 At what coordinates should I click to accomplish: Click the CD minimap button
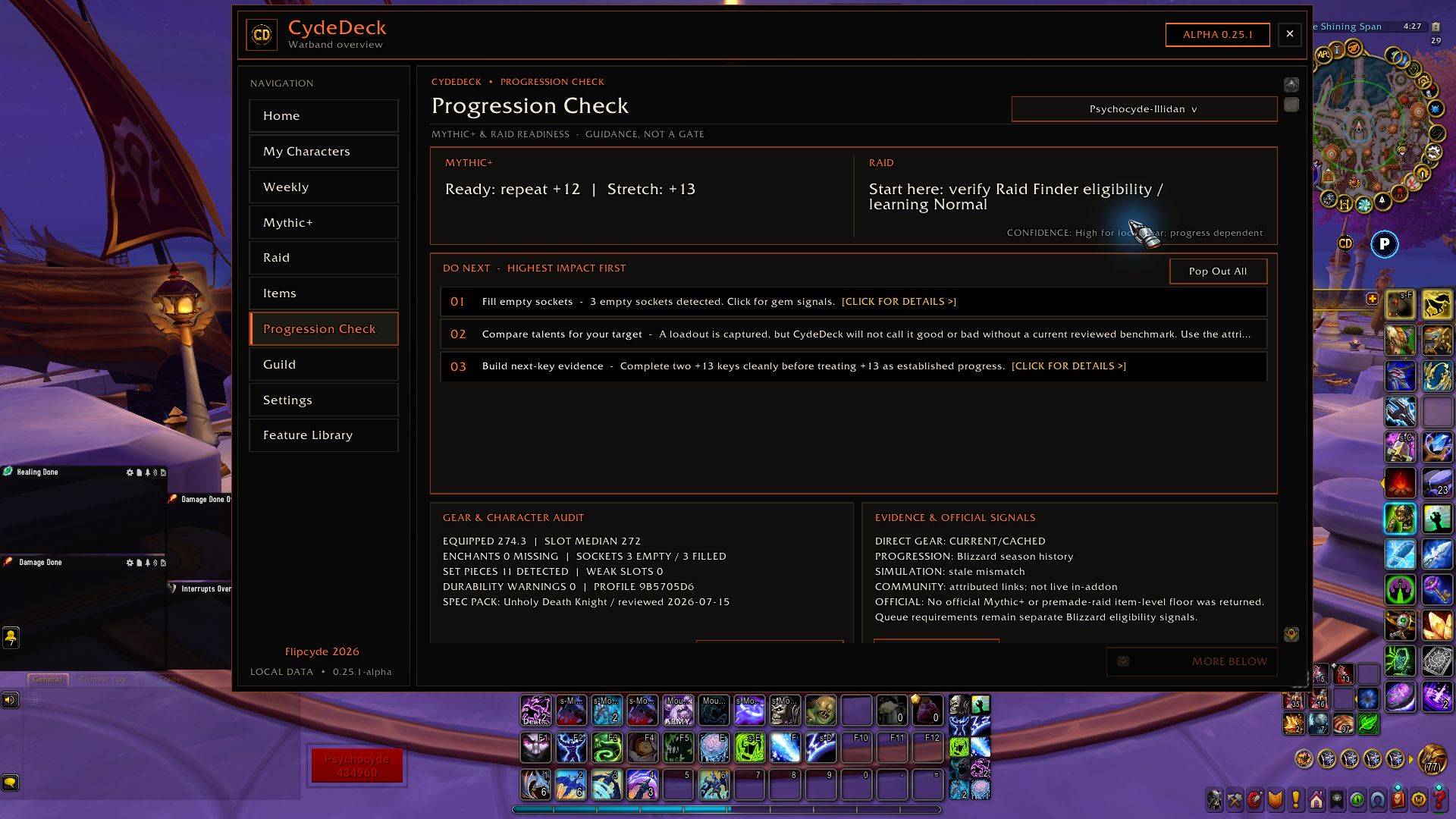(1345, 243)
